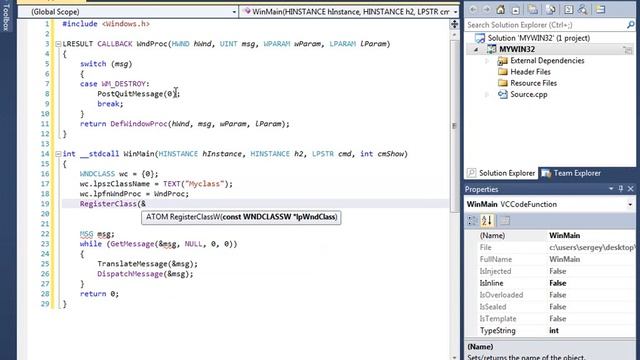Switch Properties to Categorized view
Viewport: 640px width, 360px height.
[x=473, y=221]
